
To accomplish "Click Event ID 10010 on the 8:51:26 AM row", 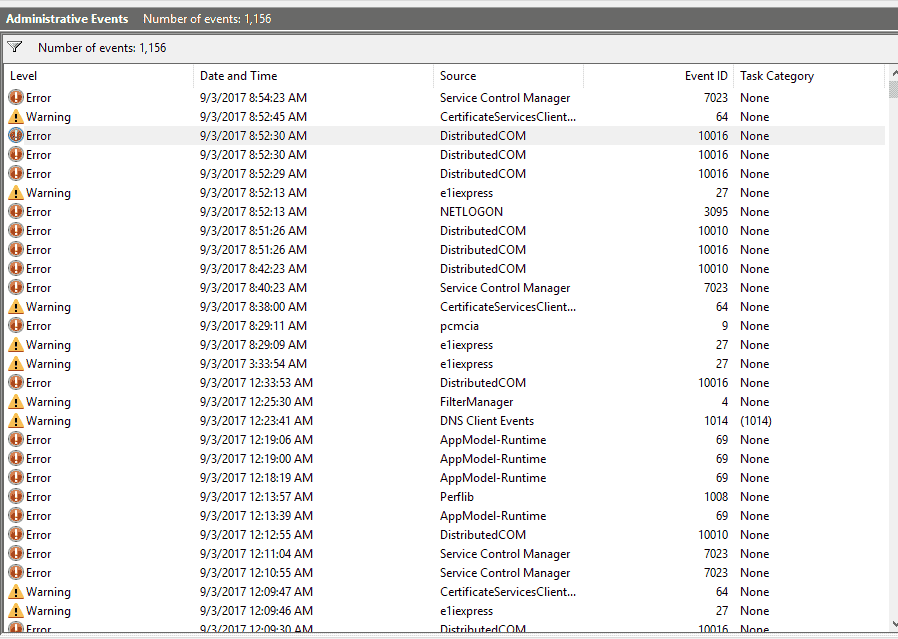I will click(x=713, y=231).
